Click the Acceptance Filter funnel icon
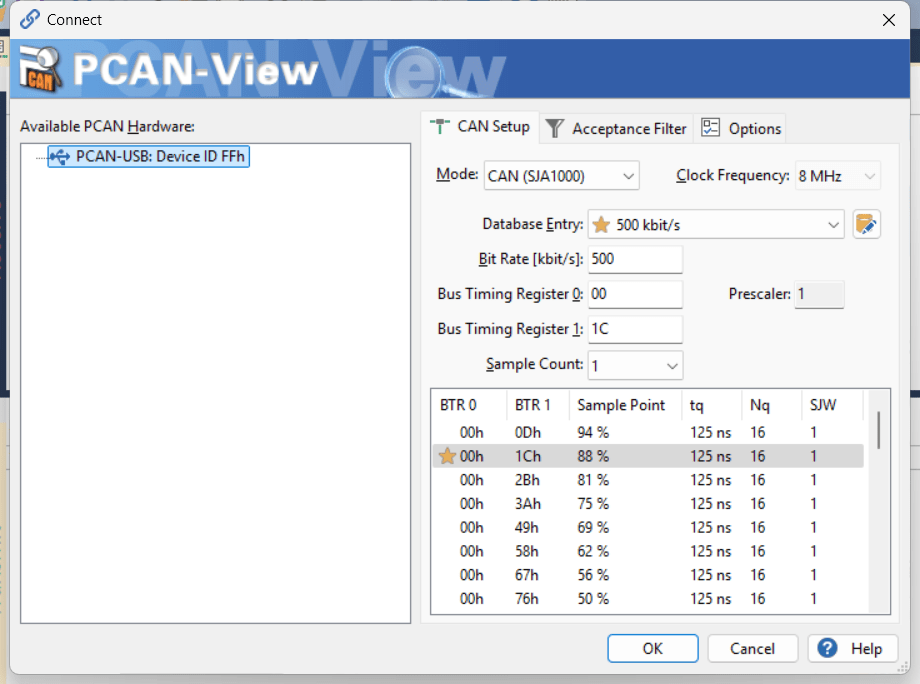 click(554, 128)
